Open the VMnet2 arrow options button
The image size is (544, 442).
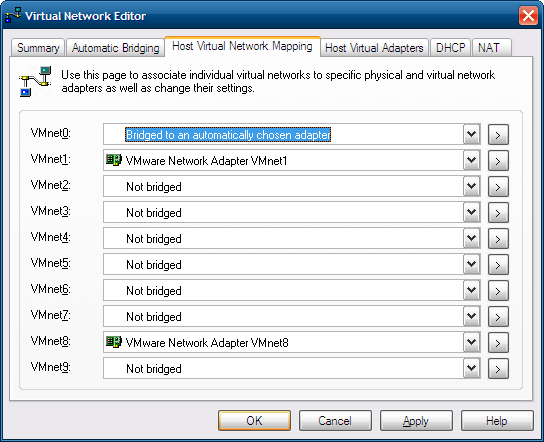pyautogui.click(x=498, y=187)
